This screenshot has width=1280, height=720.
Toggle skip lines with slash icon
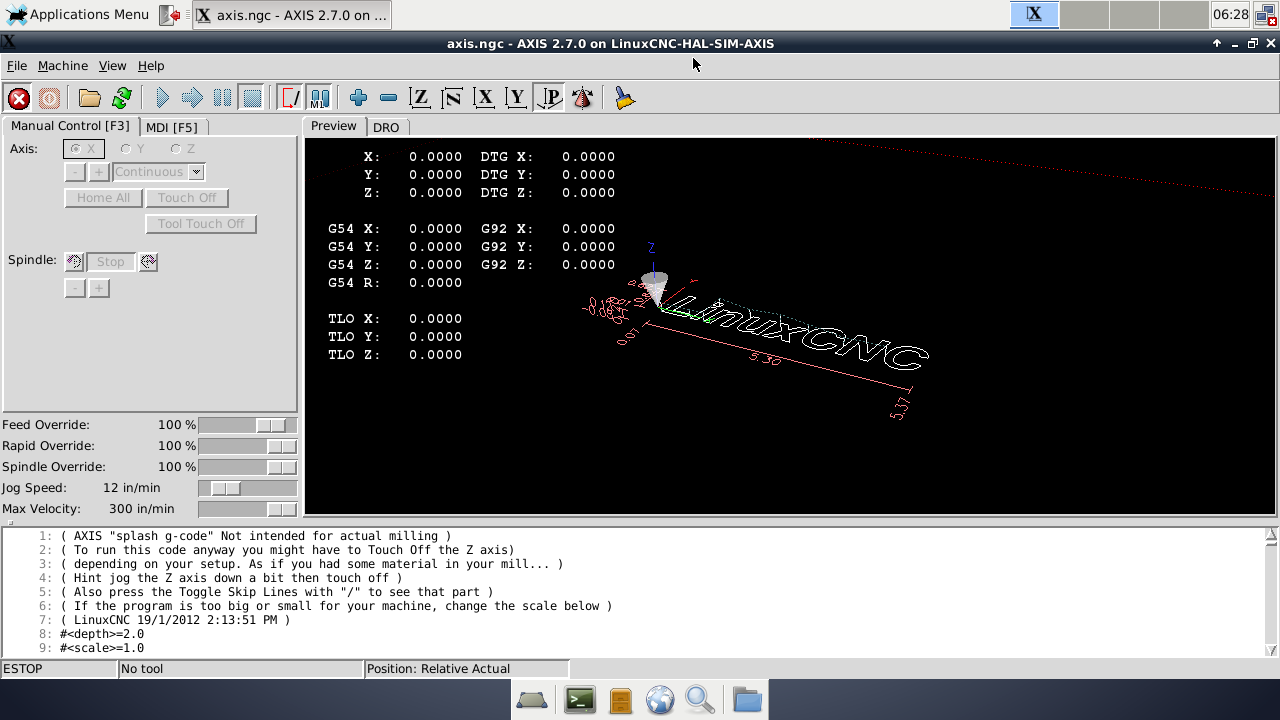290,98
